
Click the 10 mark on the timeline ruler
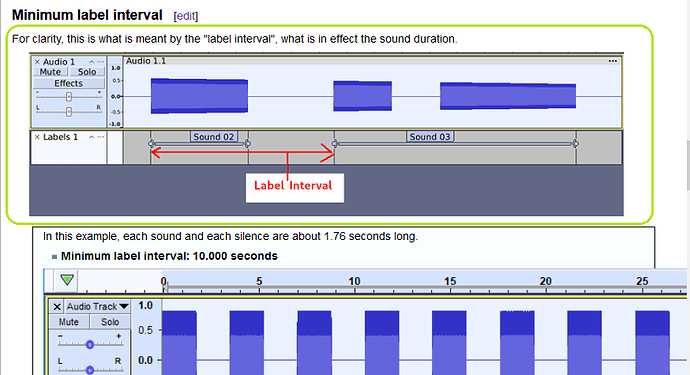click(354, 281)
